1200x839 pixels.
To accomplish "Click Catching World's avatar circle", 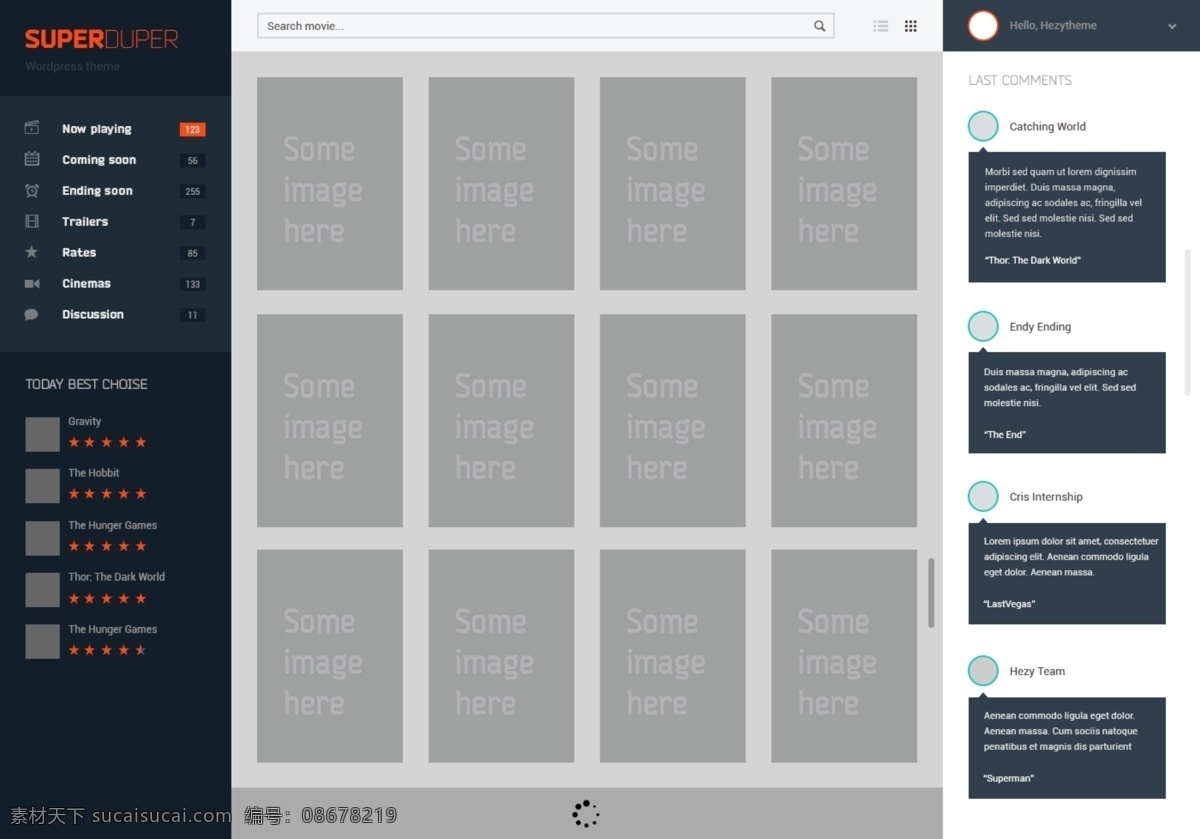I will click(x=983, y=126).
